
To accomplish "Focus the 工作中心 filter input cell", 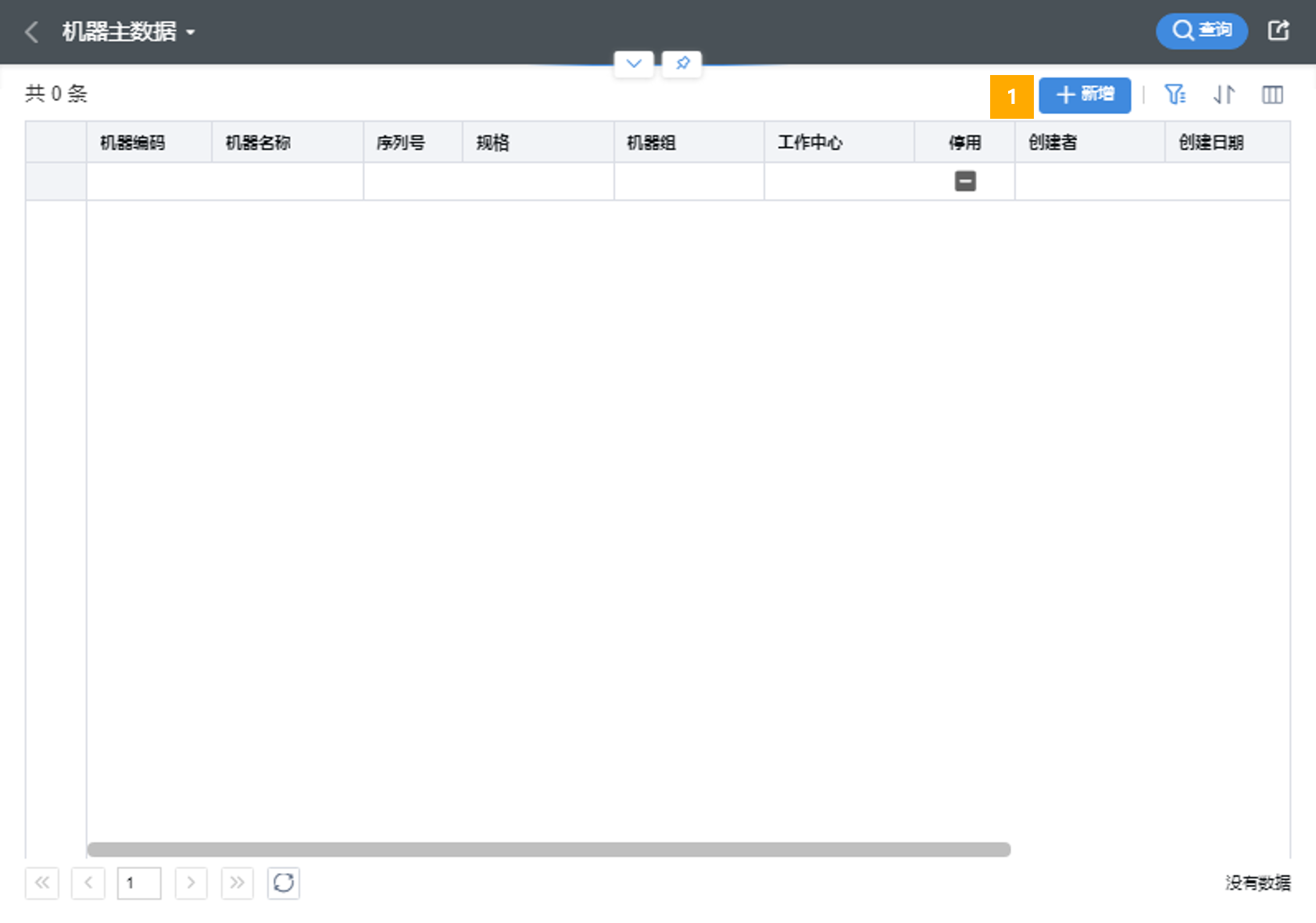I will (x=839, y=181).
